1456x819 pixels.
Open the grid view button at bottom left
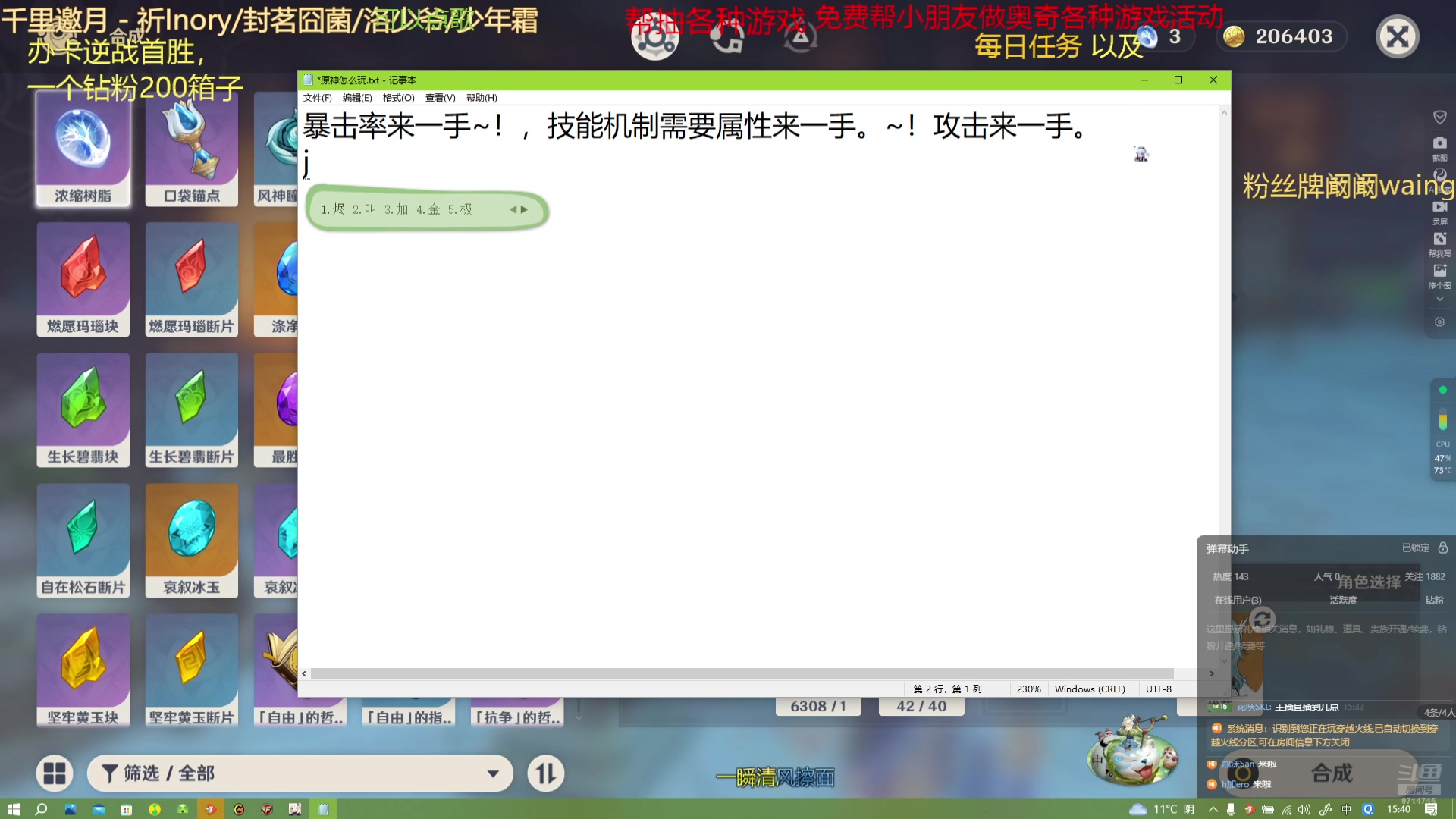(55, 773)
